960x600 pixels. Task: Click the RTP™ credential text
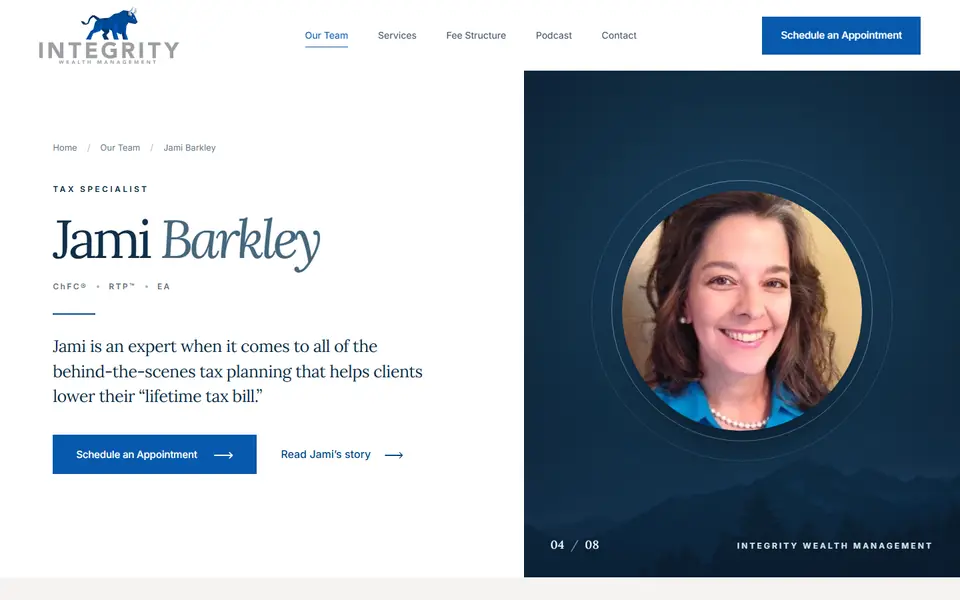122,286
